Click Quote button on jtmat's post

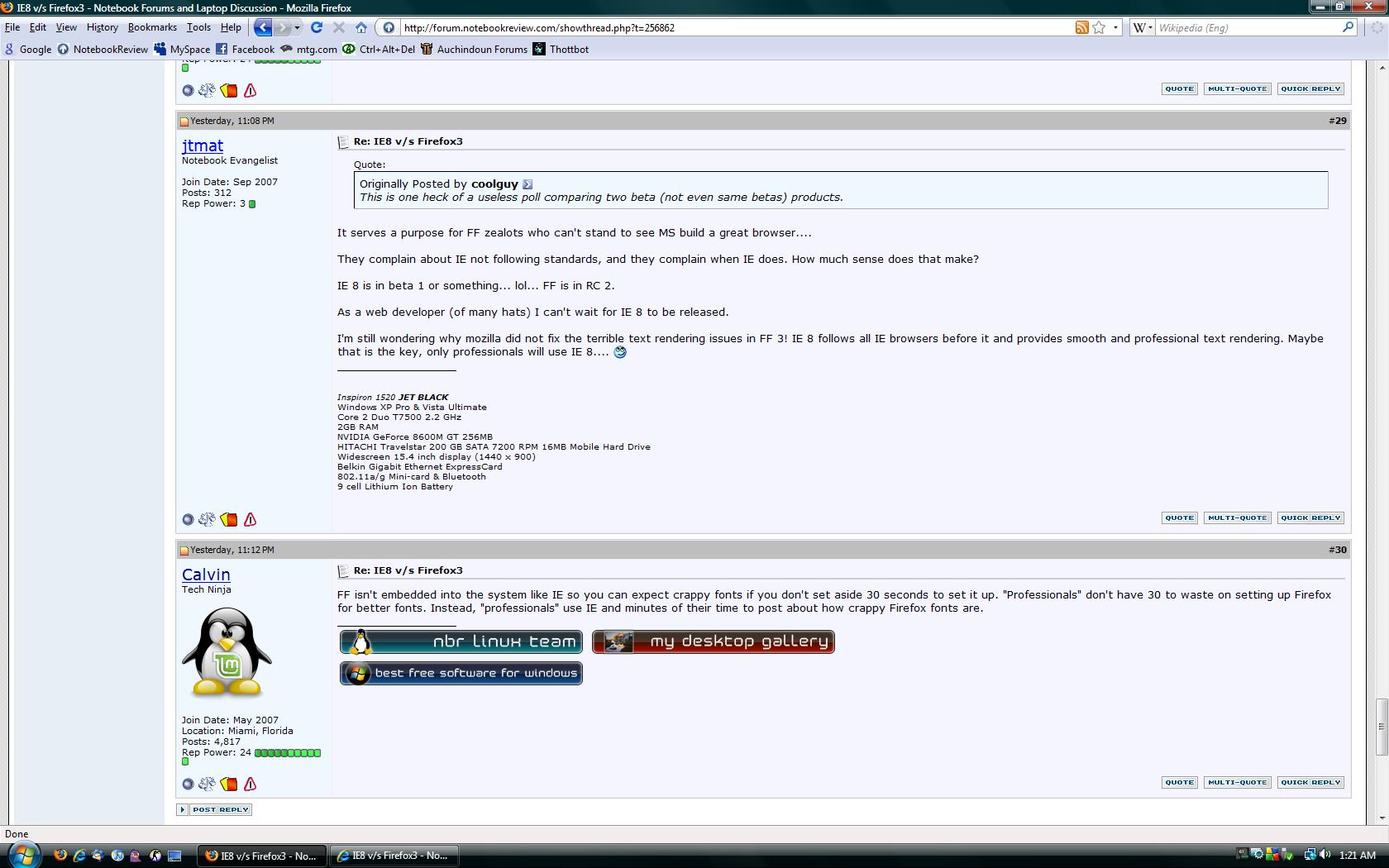(1179, 518)
